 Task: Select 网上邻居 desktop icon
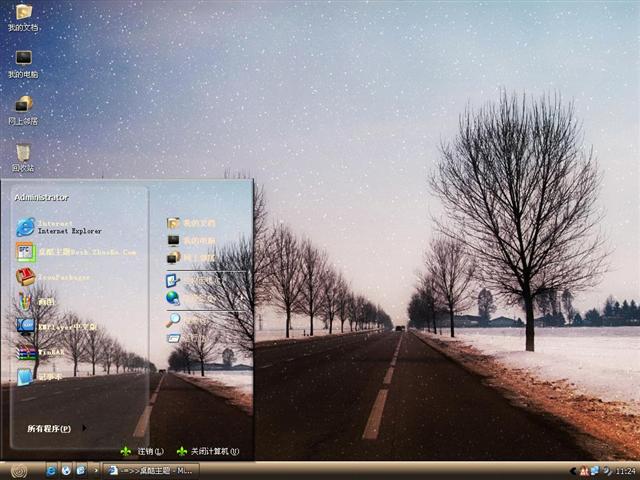click(x=23, y=106)
